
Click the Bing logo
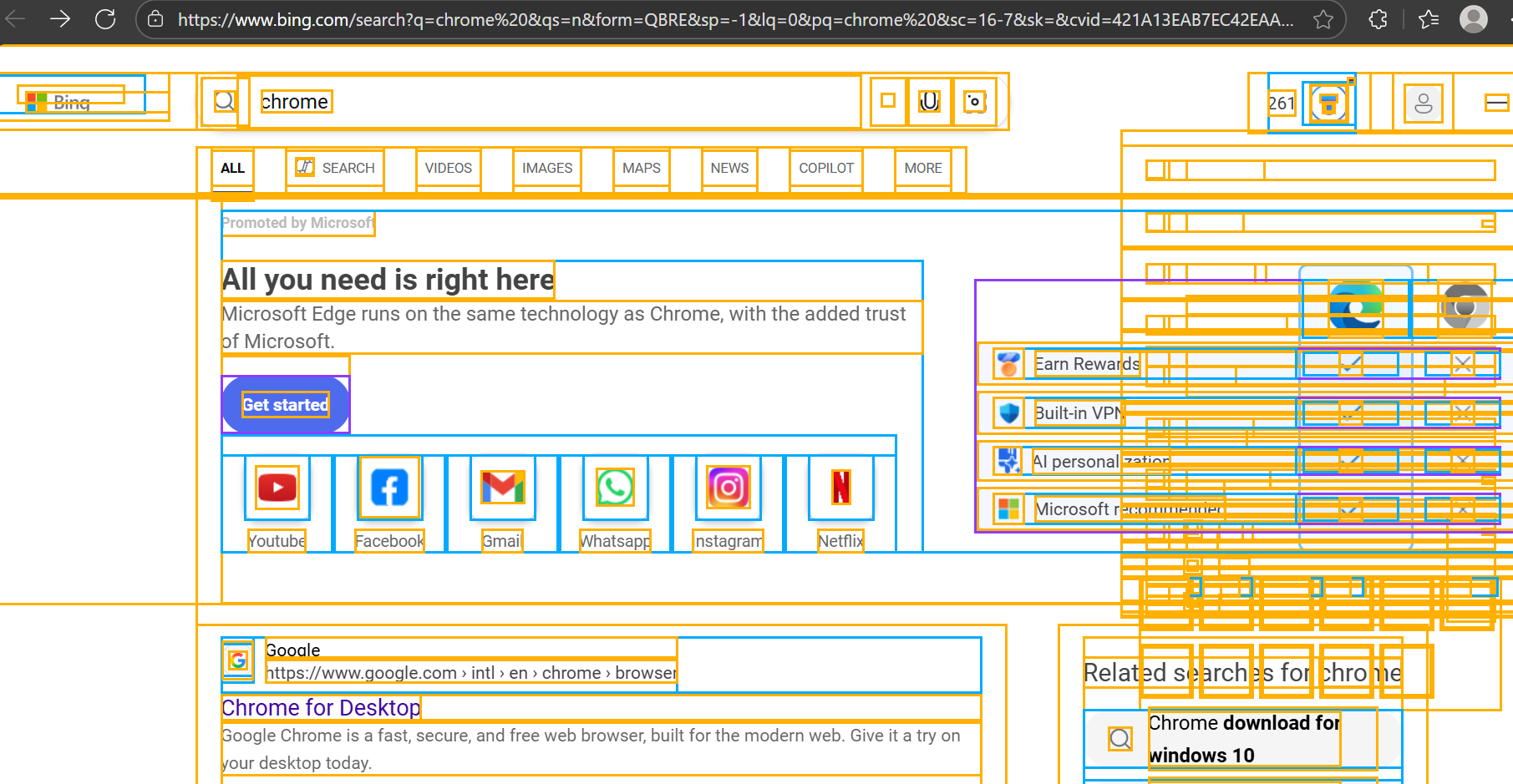pos(58,102)
